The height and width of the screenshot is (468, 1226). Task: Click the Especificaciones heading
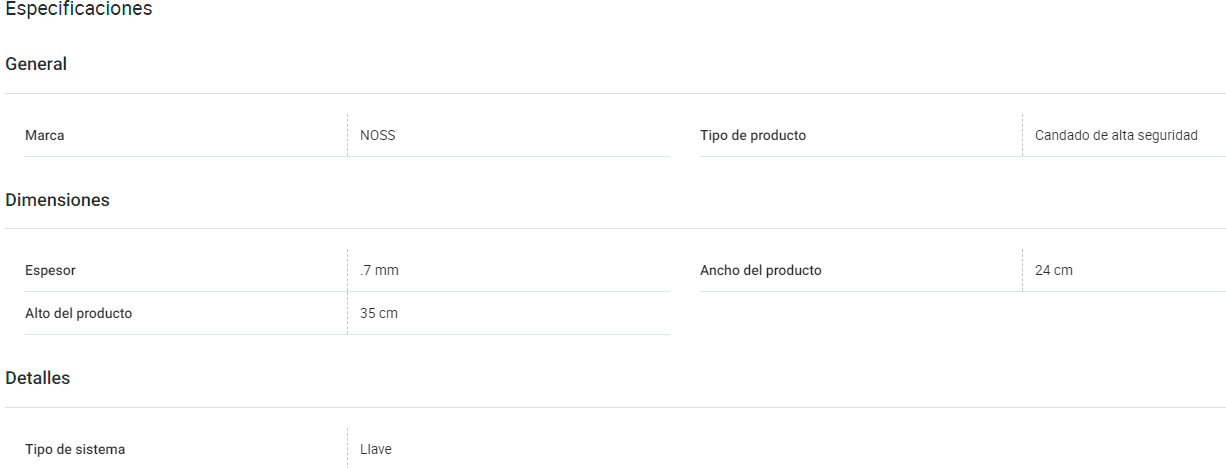[79, 10]
